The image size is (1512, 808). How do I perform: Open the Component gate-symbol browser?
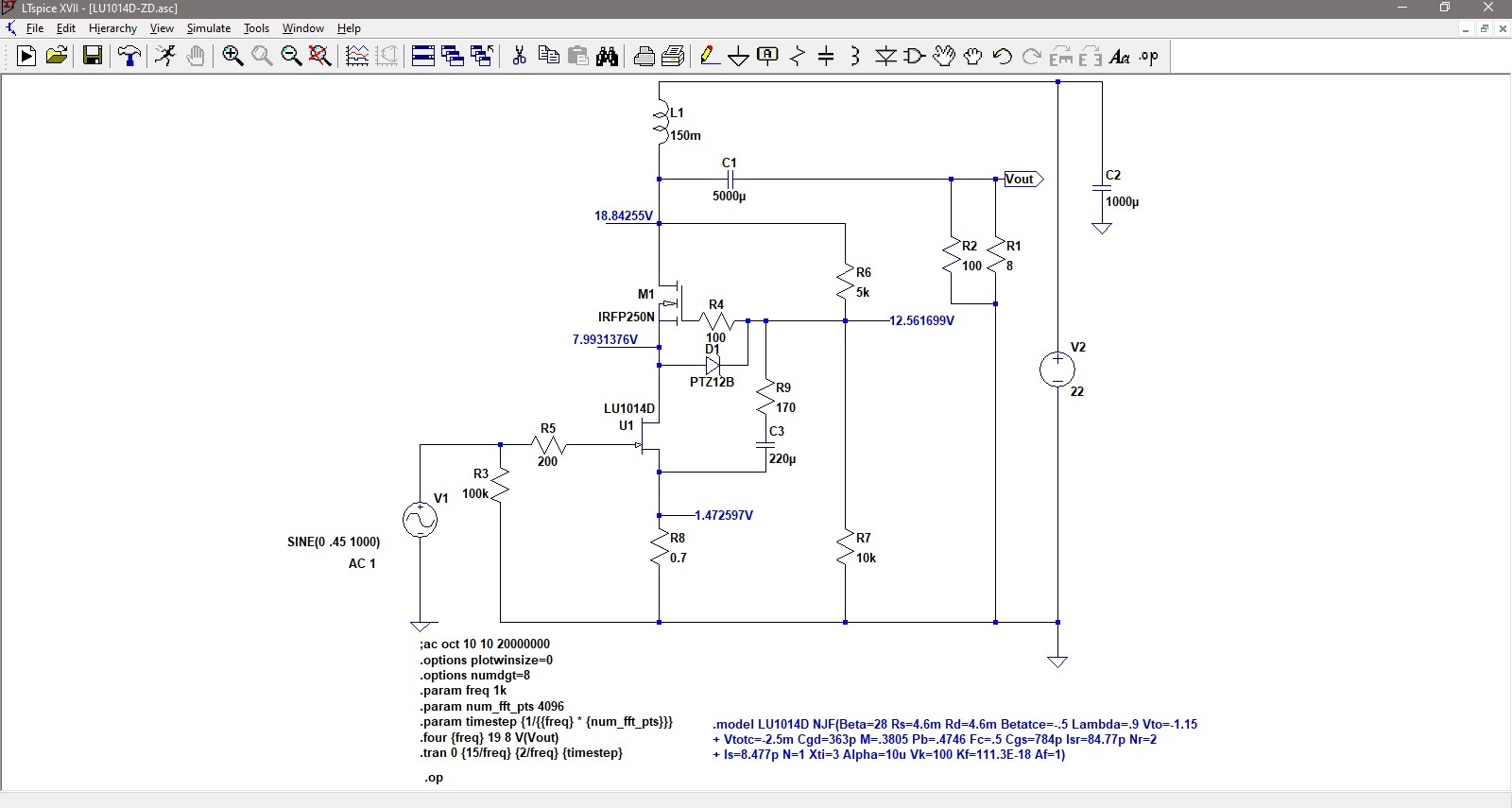(915, 57)
